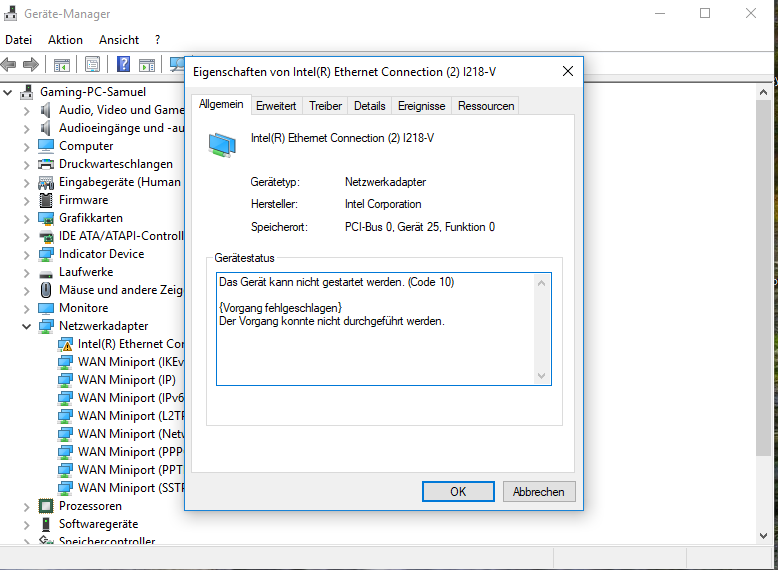The width and height of the screenshot is (778, 570).
Task: Click the 'PCI-Bus 0, Gerät 25, Funktion 0' text
Action: (420, 227)
